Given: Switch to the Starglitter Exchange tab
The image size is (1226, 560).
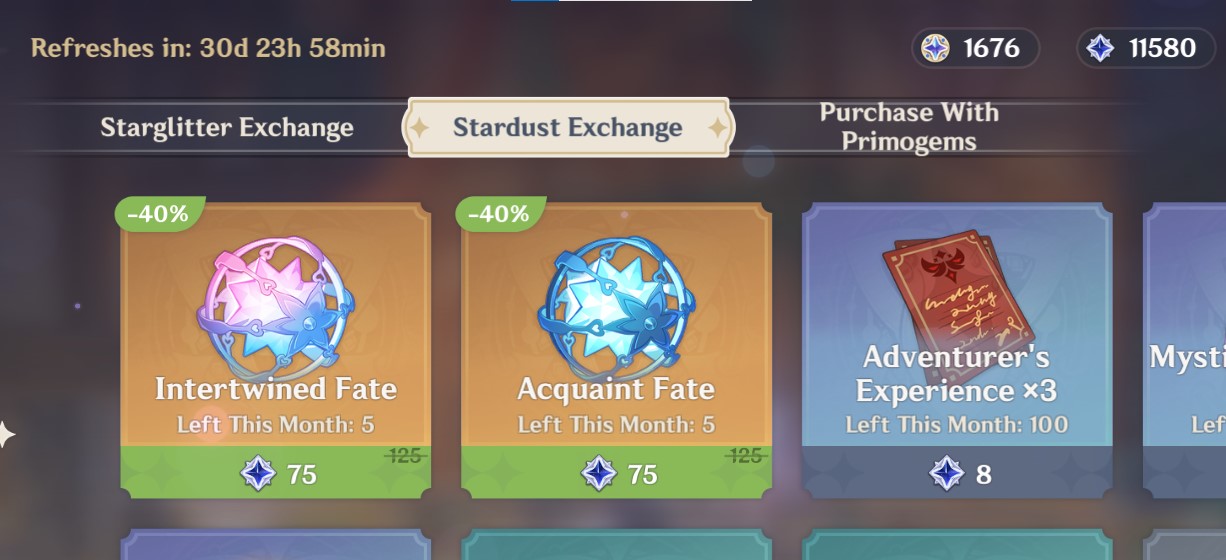Looking at the screenshot, I should tap(226, 128).
